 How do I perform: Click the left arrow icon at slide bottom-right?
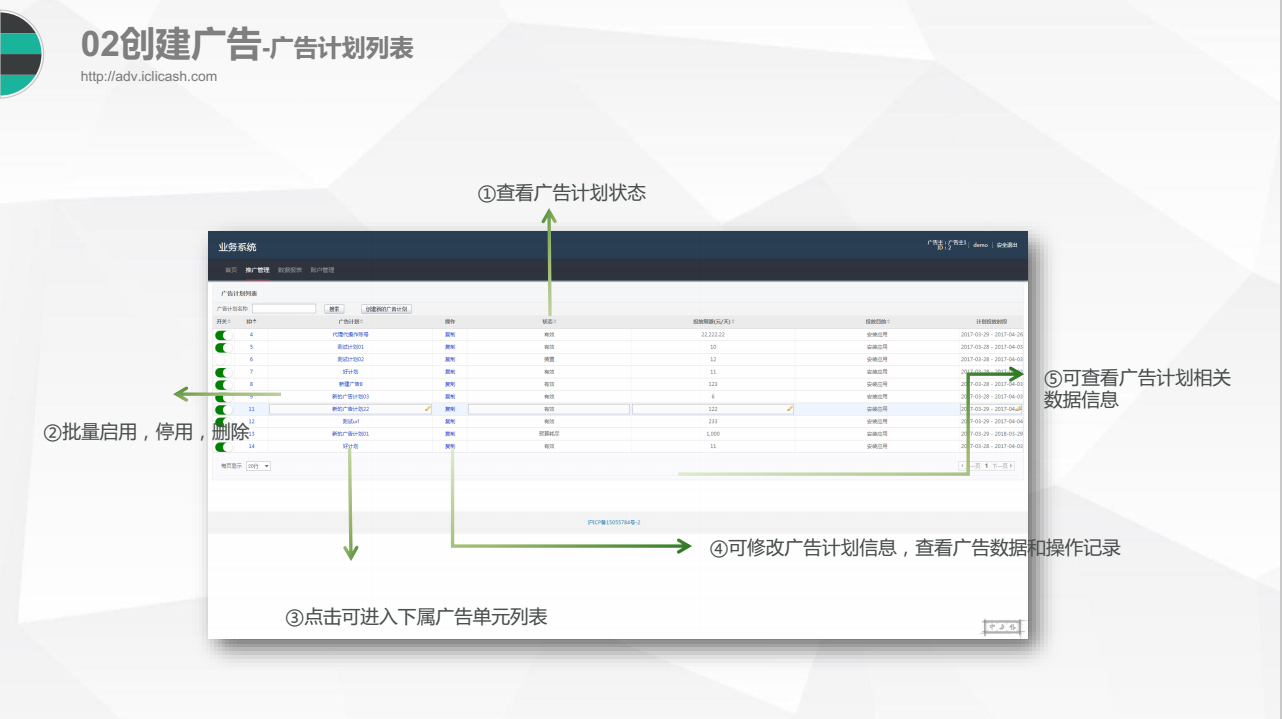[x=992, y=627]
